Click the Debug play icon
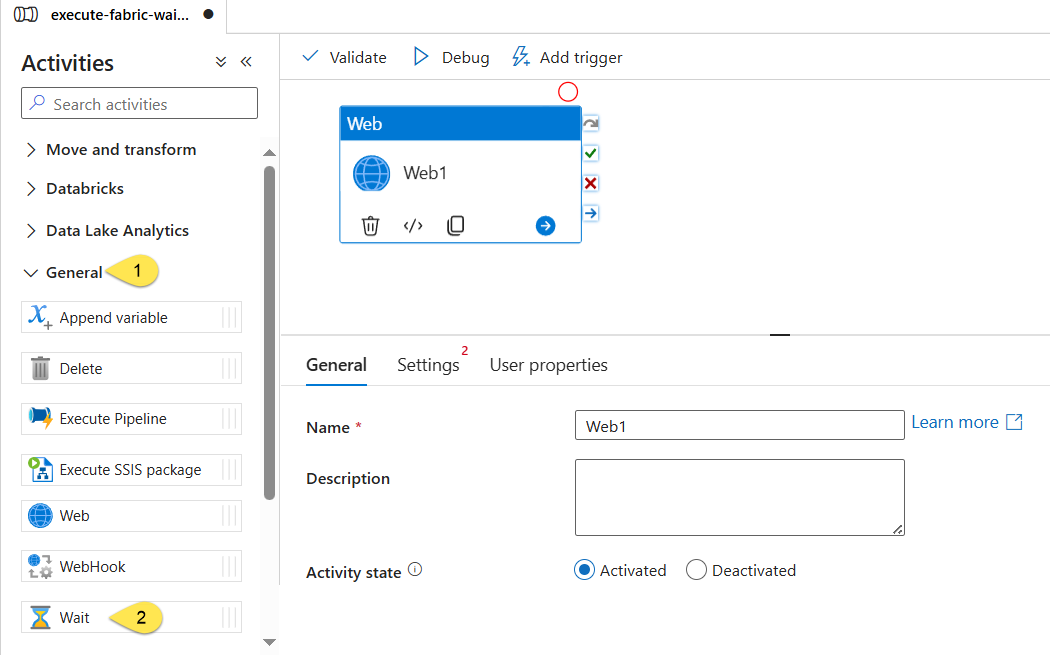Screen dimensions: 1050x655 (x=421, y=56)
